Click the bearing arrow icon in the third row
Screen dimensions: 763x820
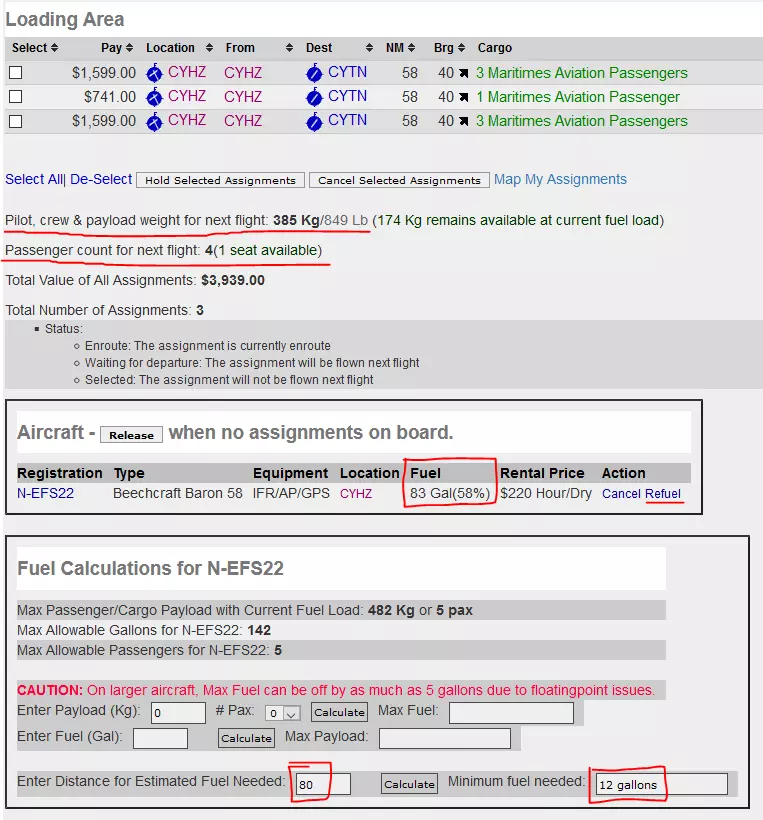click(x=463, y=121)
